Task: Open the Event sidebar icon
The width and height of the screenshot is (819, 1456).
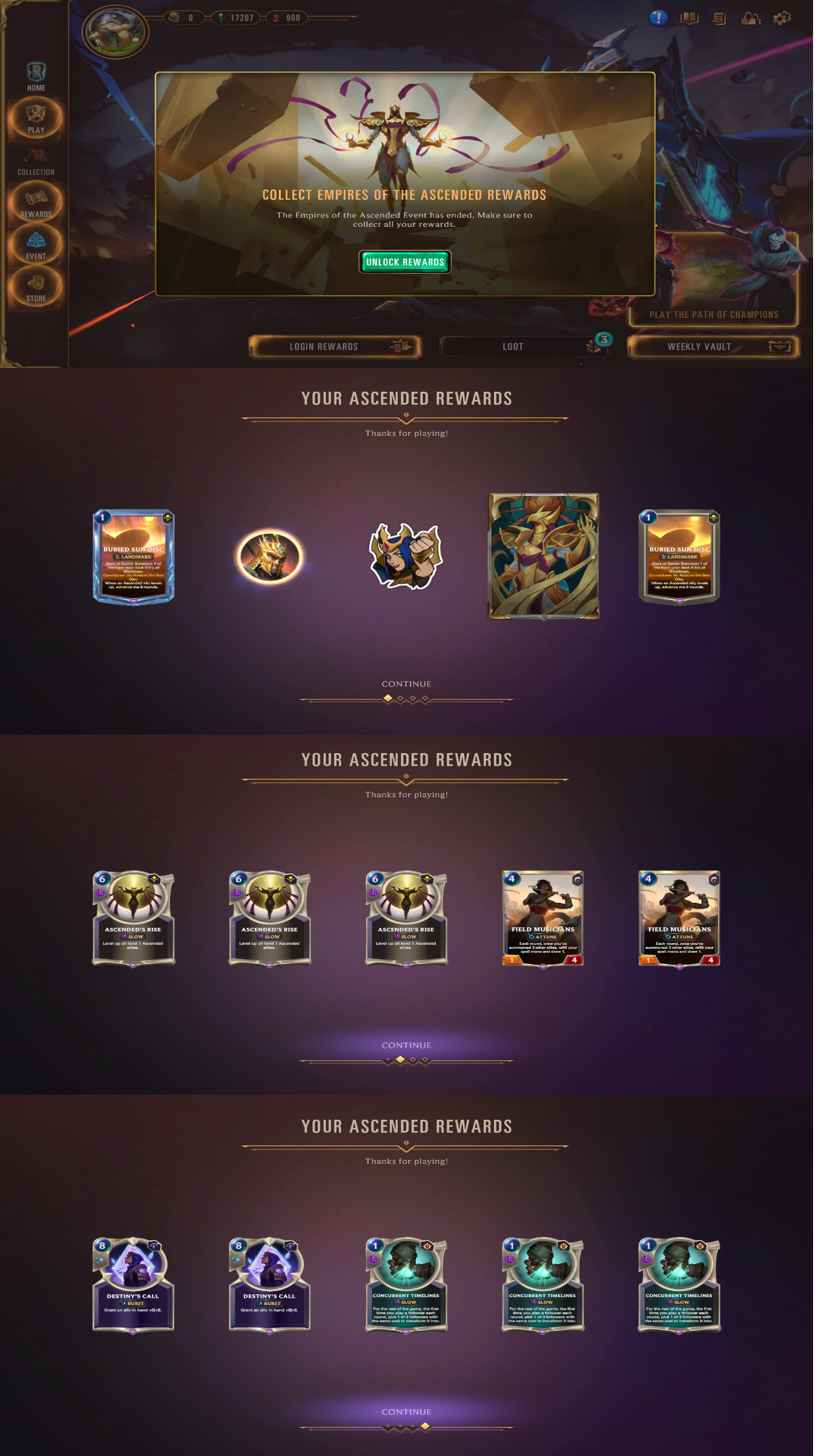Action: [36, 245]
